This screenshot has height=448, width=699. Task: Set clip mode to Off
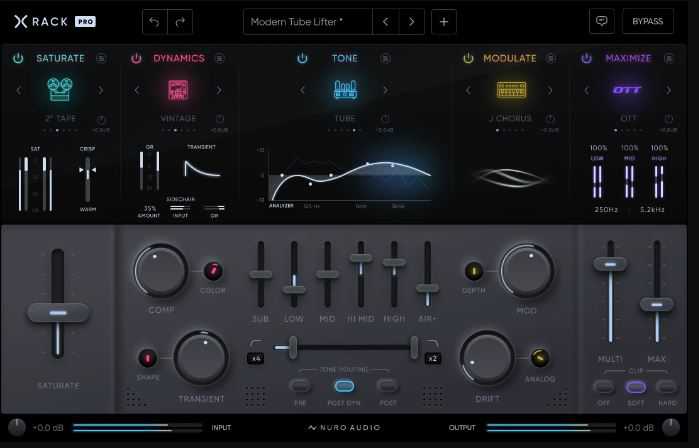pos(604,386)
